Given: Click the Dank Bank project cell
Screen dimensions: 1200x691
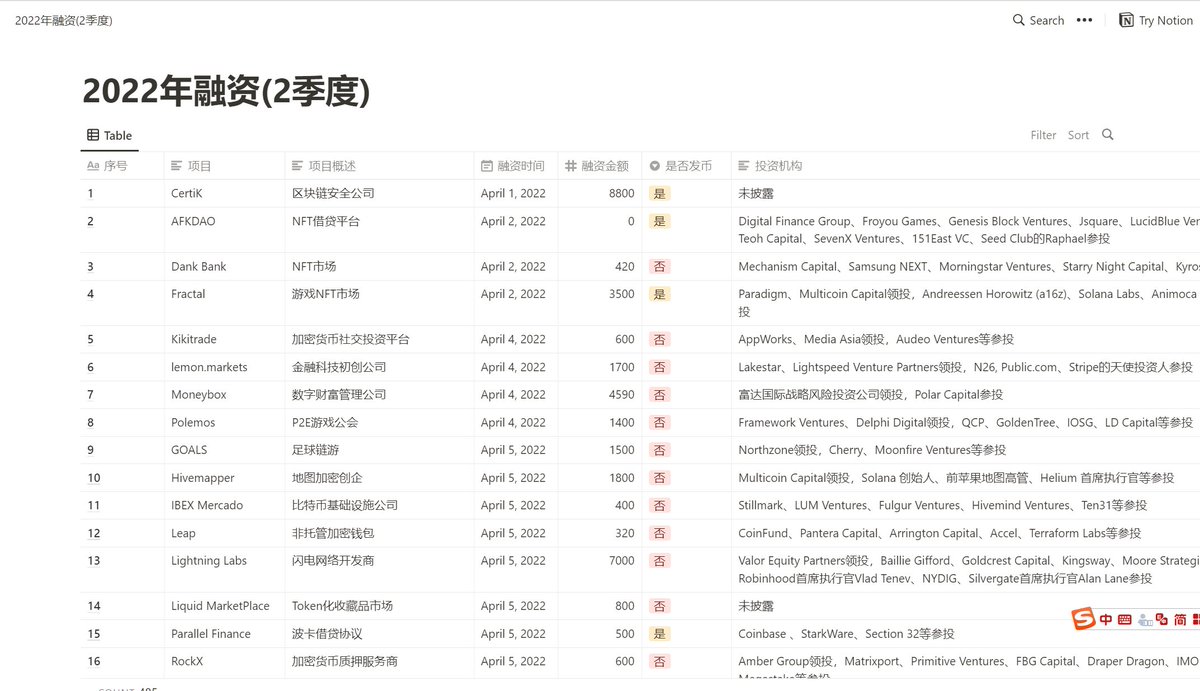Looking at the screenshot, I should [x=224, y=266].
